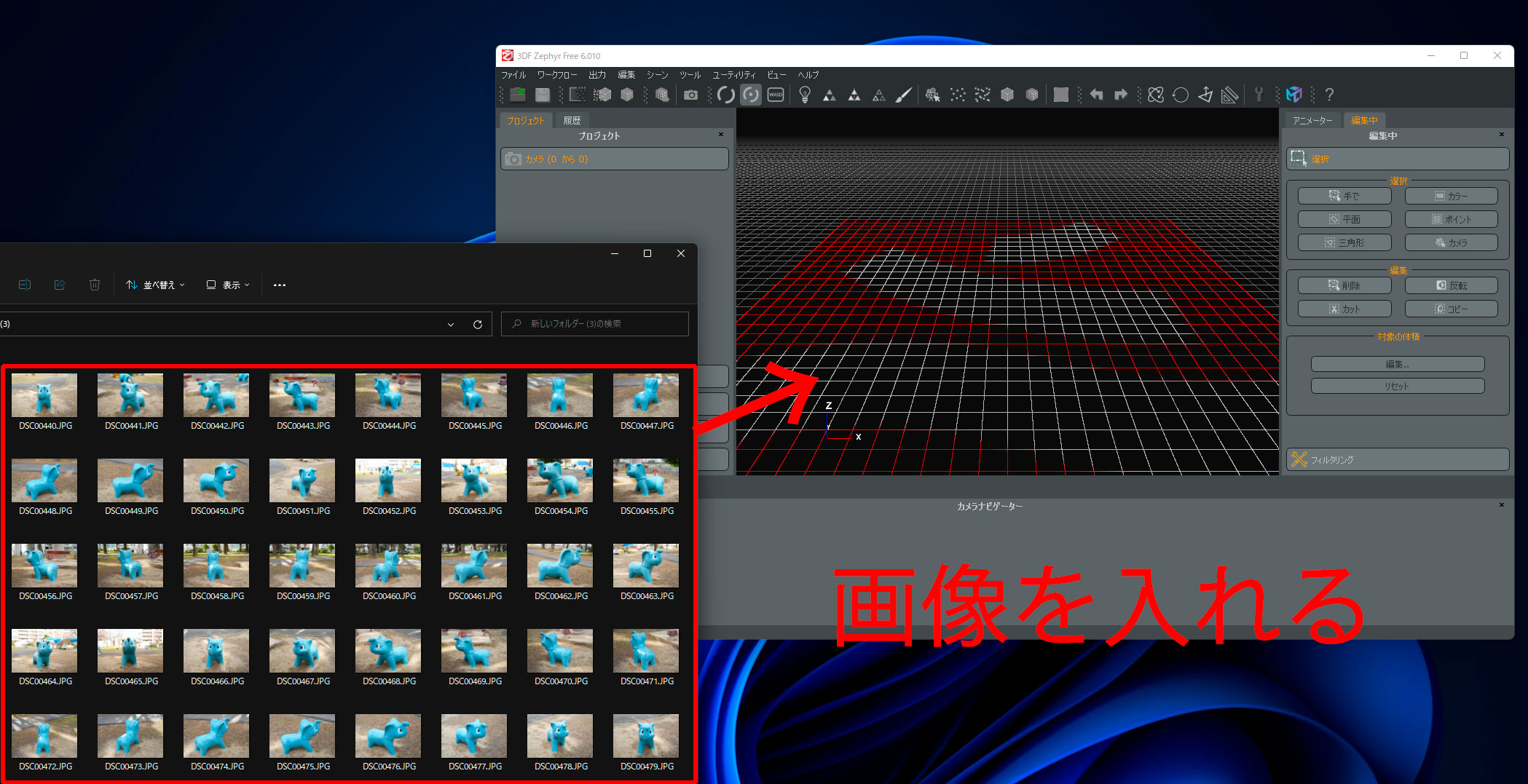Select the dense point cloud cube icon

click(x=602, y=95)
